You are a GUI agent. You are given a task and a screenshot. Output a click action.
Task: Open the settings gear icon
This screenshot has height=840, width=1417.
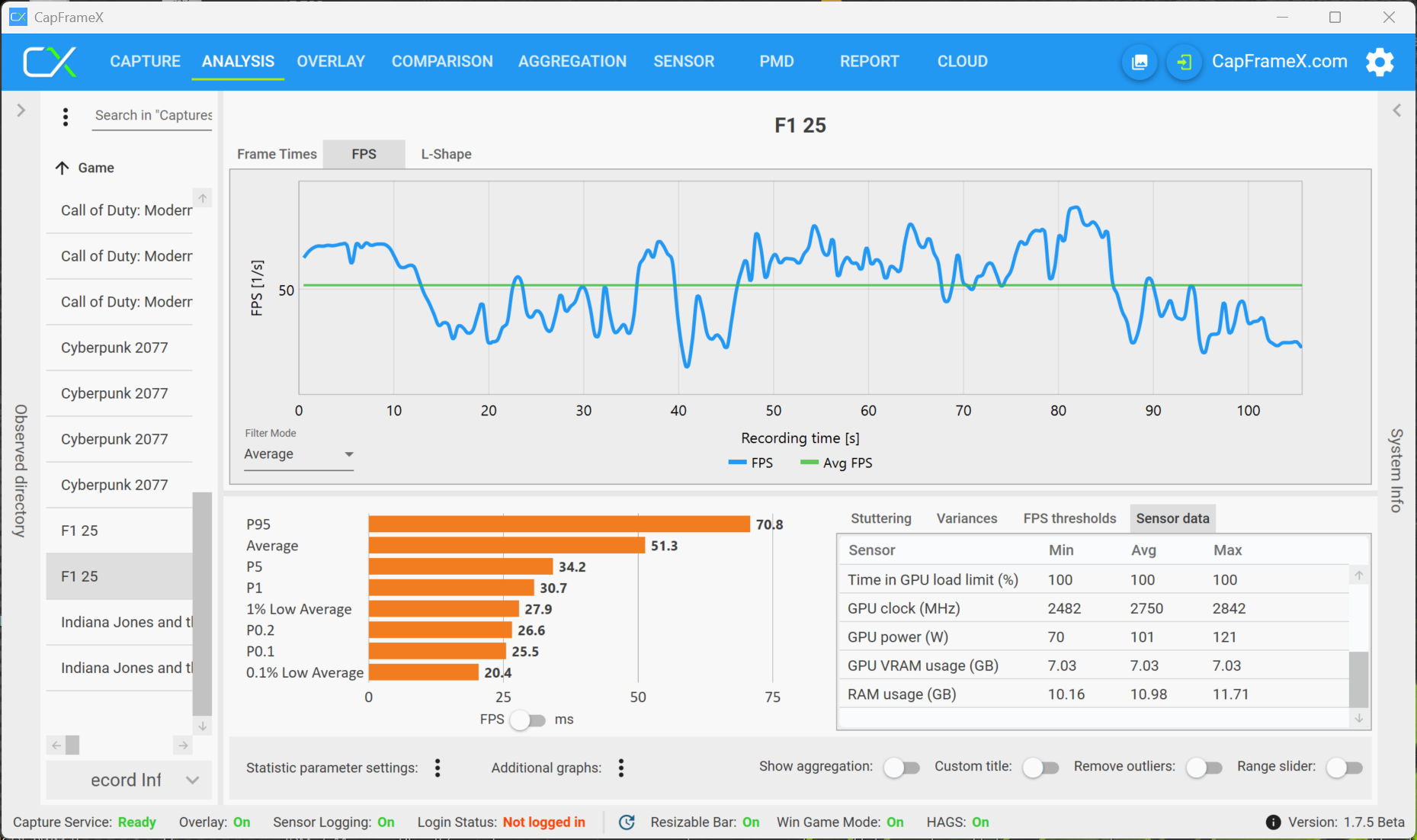pos(1380,62)
